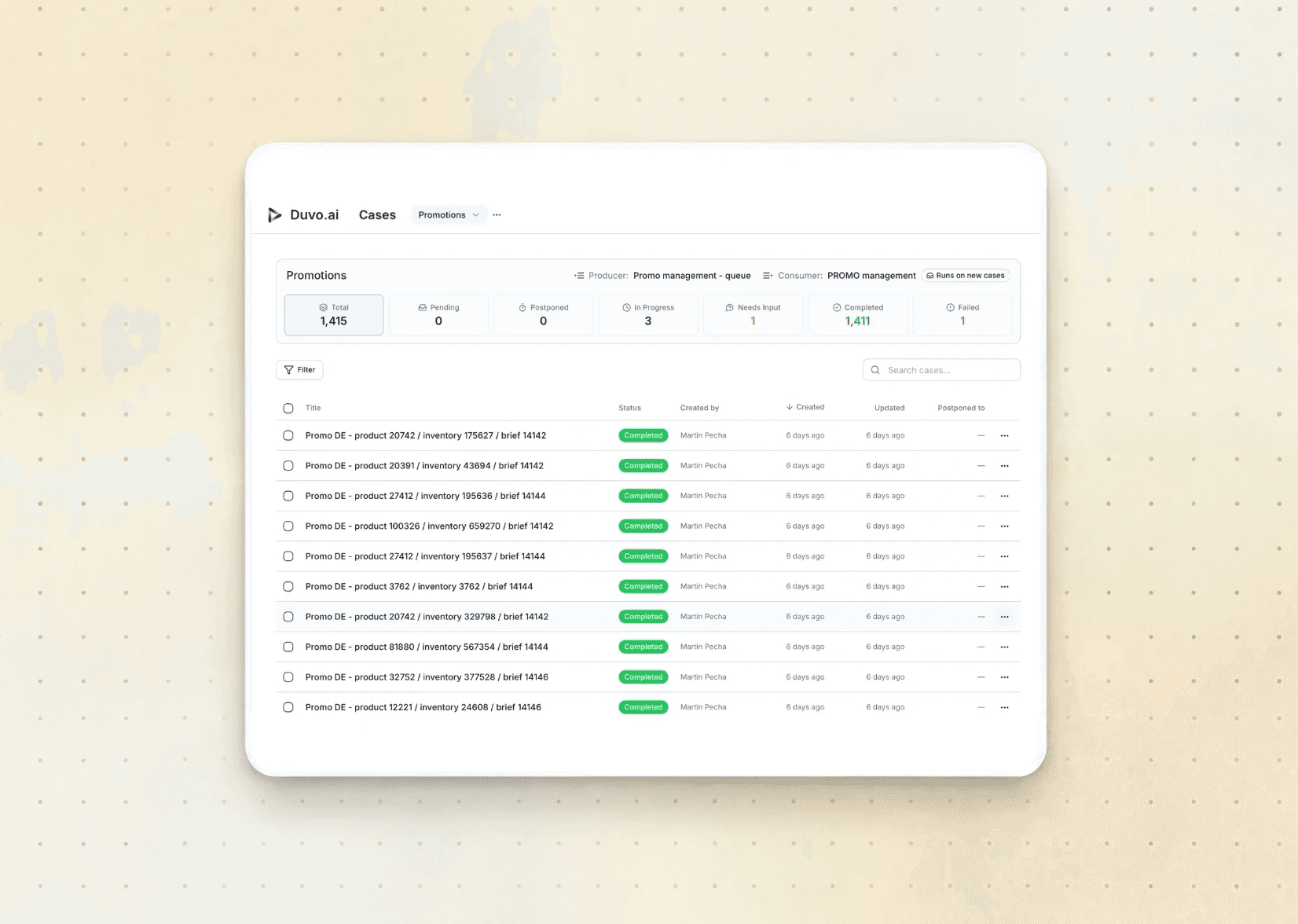The height and width of the screenshot is (924, 1298).
Task: Click the Cases heading in top bar
Action: (377, 214)
